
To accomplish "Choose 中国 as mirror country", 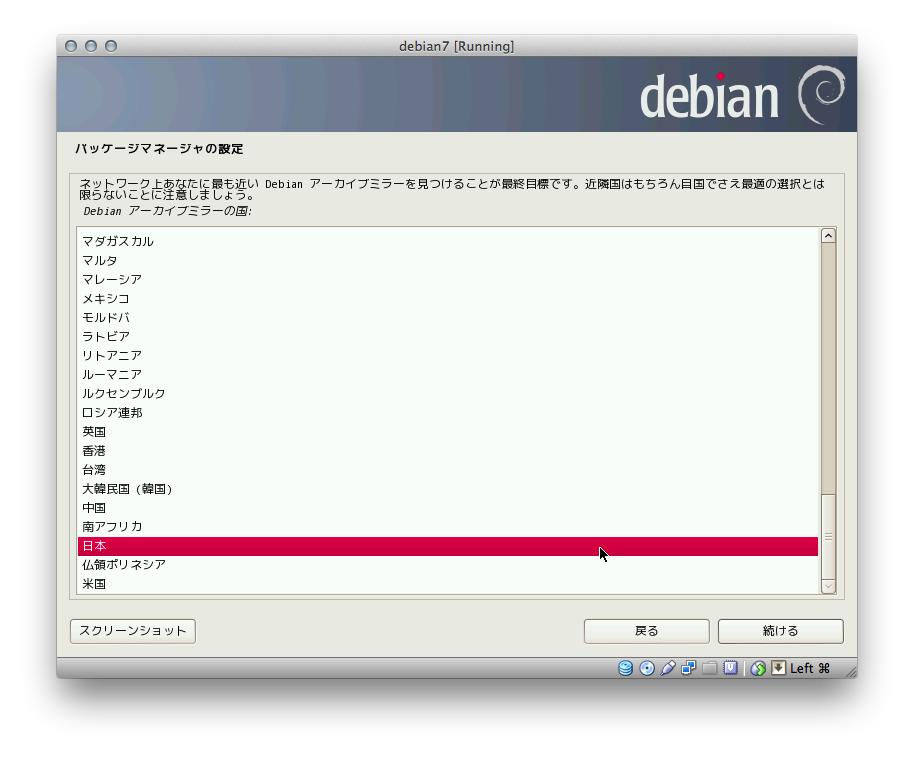I will (448, 508).
